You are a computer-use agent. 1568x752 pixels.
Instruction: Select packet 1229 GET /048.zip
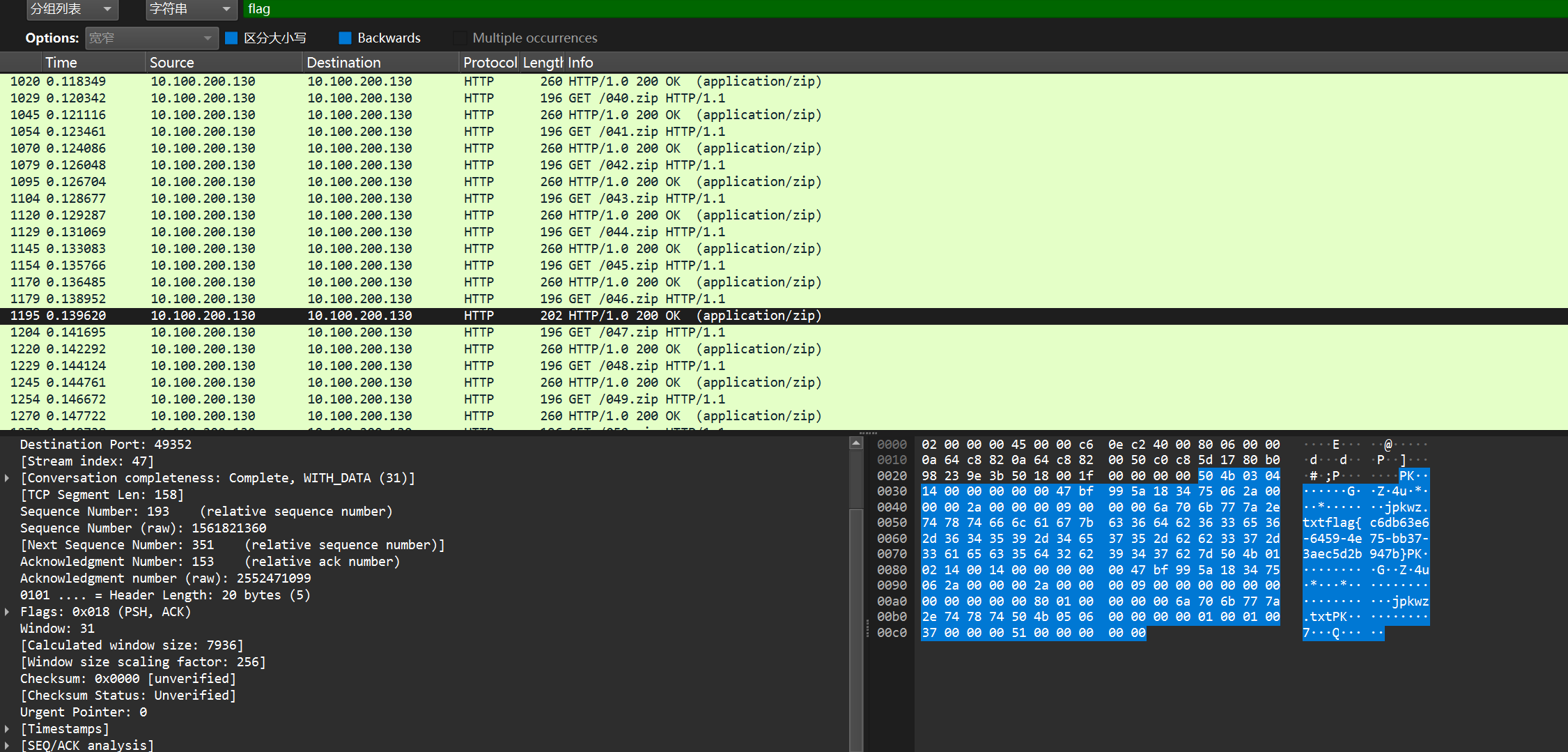tap(784, 366)
